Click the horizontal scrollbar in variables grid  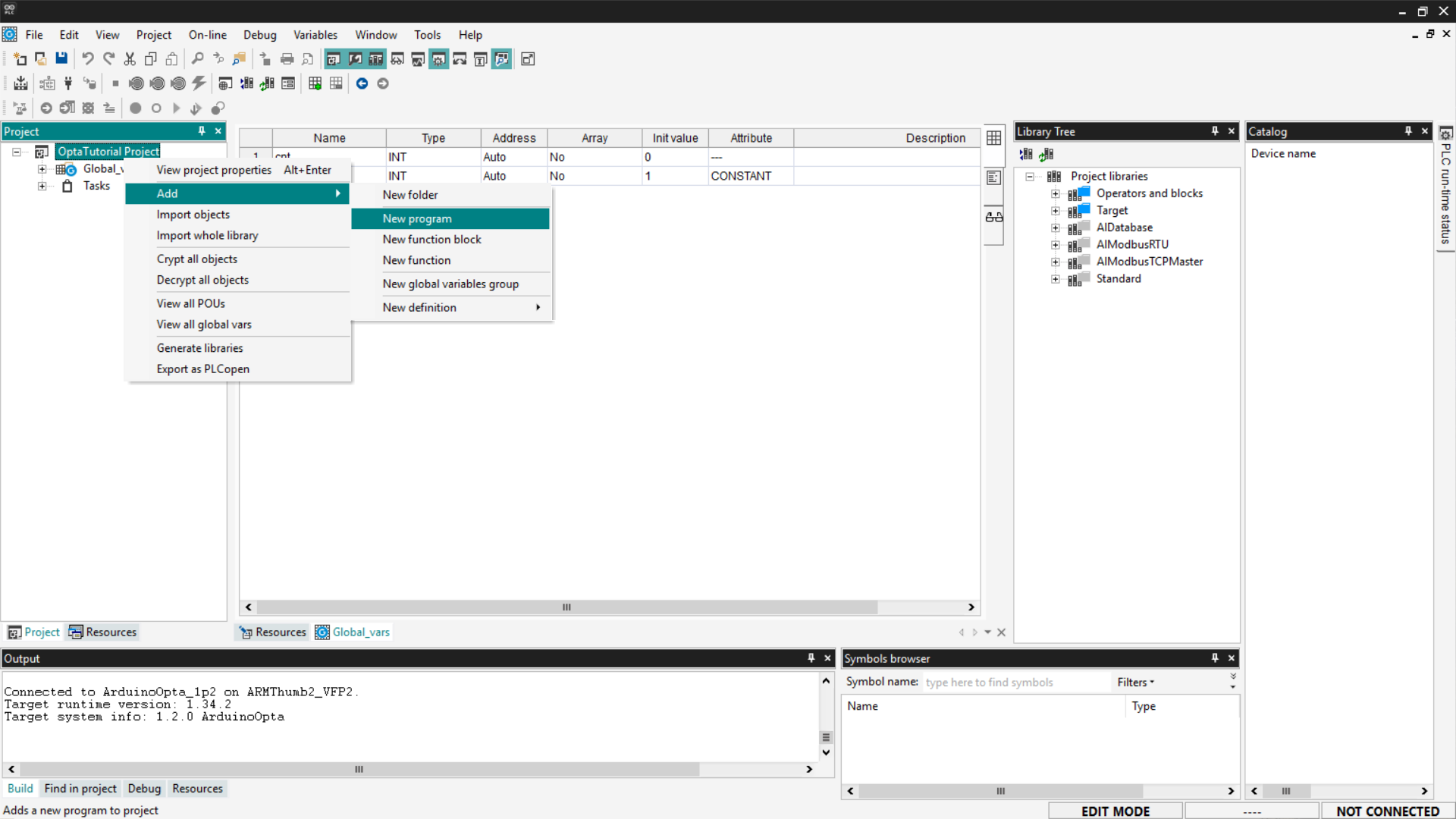click(x=565, y=607)
